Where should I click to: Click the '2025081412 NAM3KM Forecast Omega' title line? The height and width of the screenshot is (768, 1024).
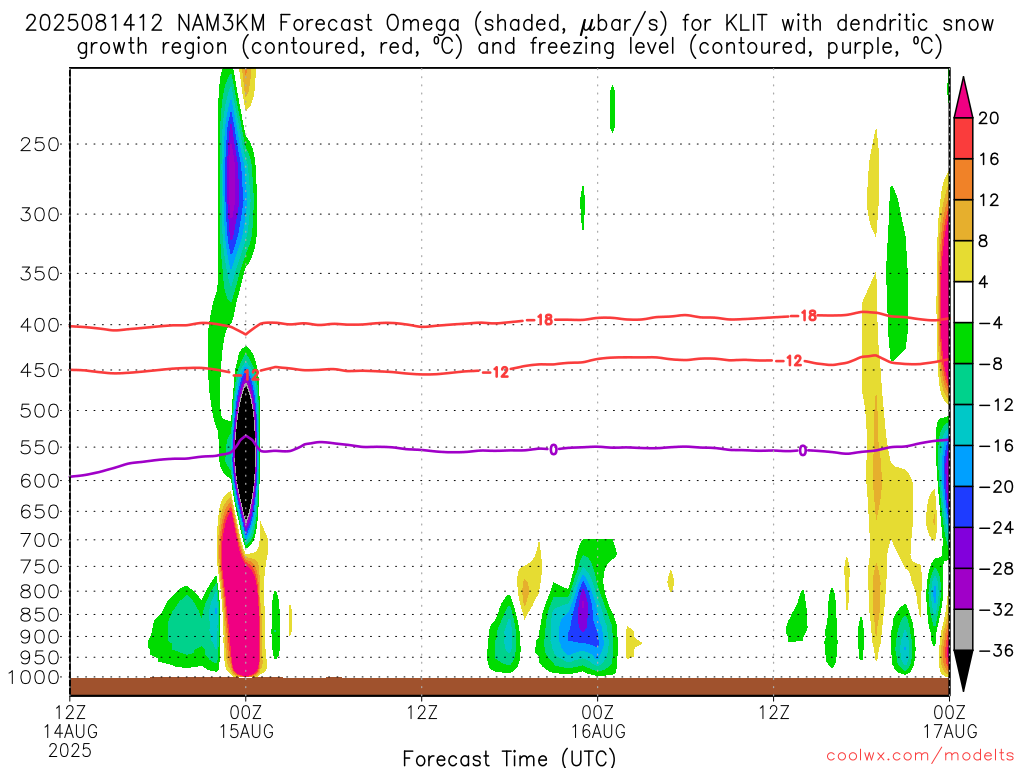[x=509, y=24]
